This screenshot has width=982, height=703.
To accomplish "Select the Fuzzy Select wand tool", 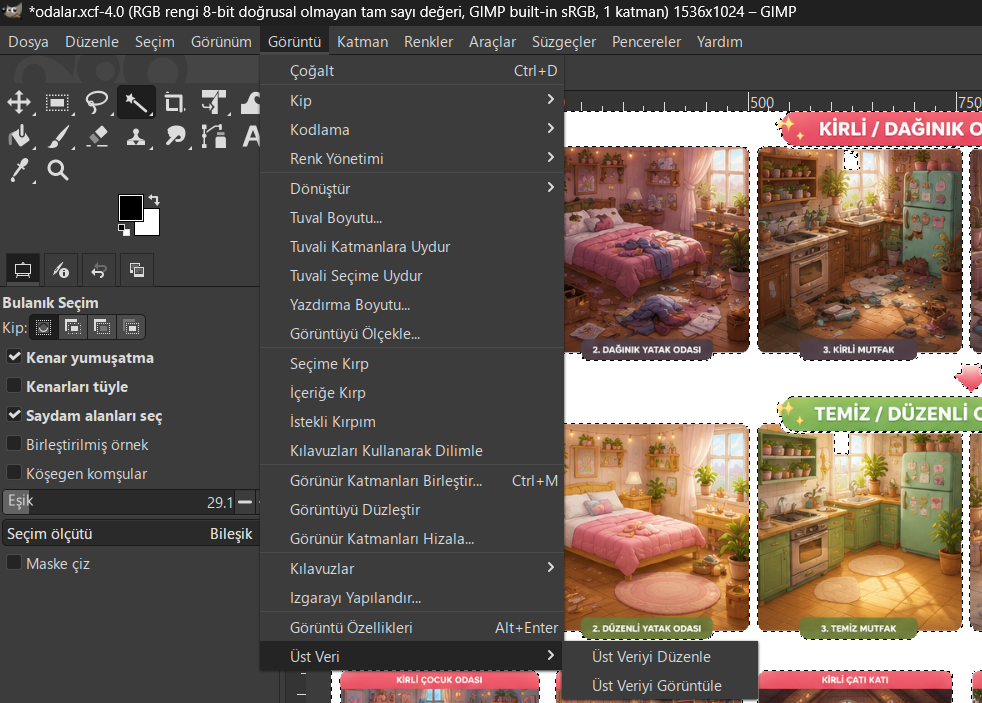I will point(136,102).
